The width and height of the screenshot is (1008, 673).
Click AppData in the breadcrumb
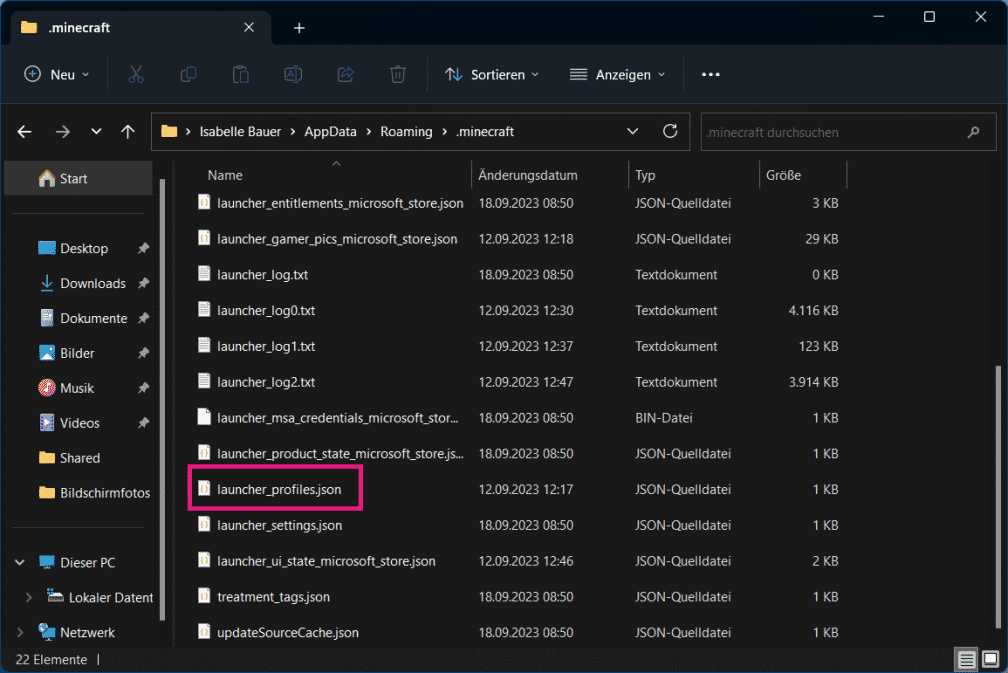click(x=330, y=132)
